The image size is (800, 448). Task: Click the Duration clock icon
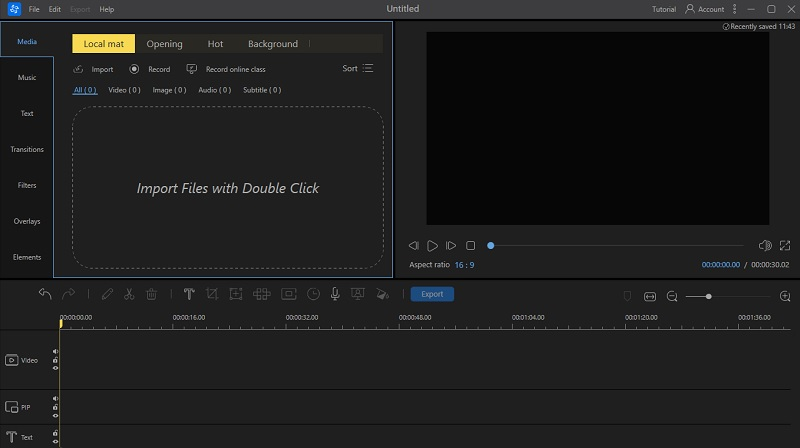(x=313, y=294)
